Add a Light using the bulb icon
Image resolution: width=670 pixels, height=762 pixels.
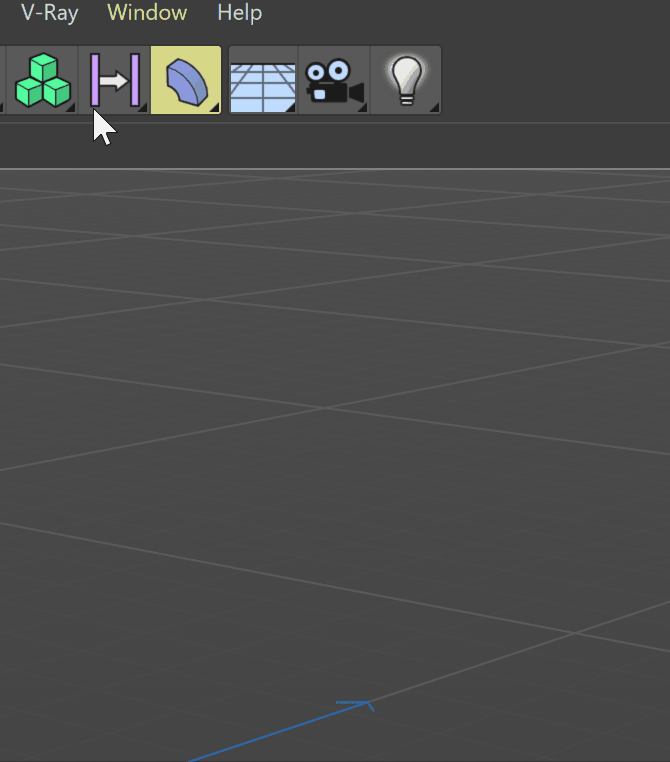point(406,80)
